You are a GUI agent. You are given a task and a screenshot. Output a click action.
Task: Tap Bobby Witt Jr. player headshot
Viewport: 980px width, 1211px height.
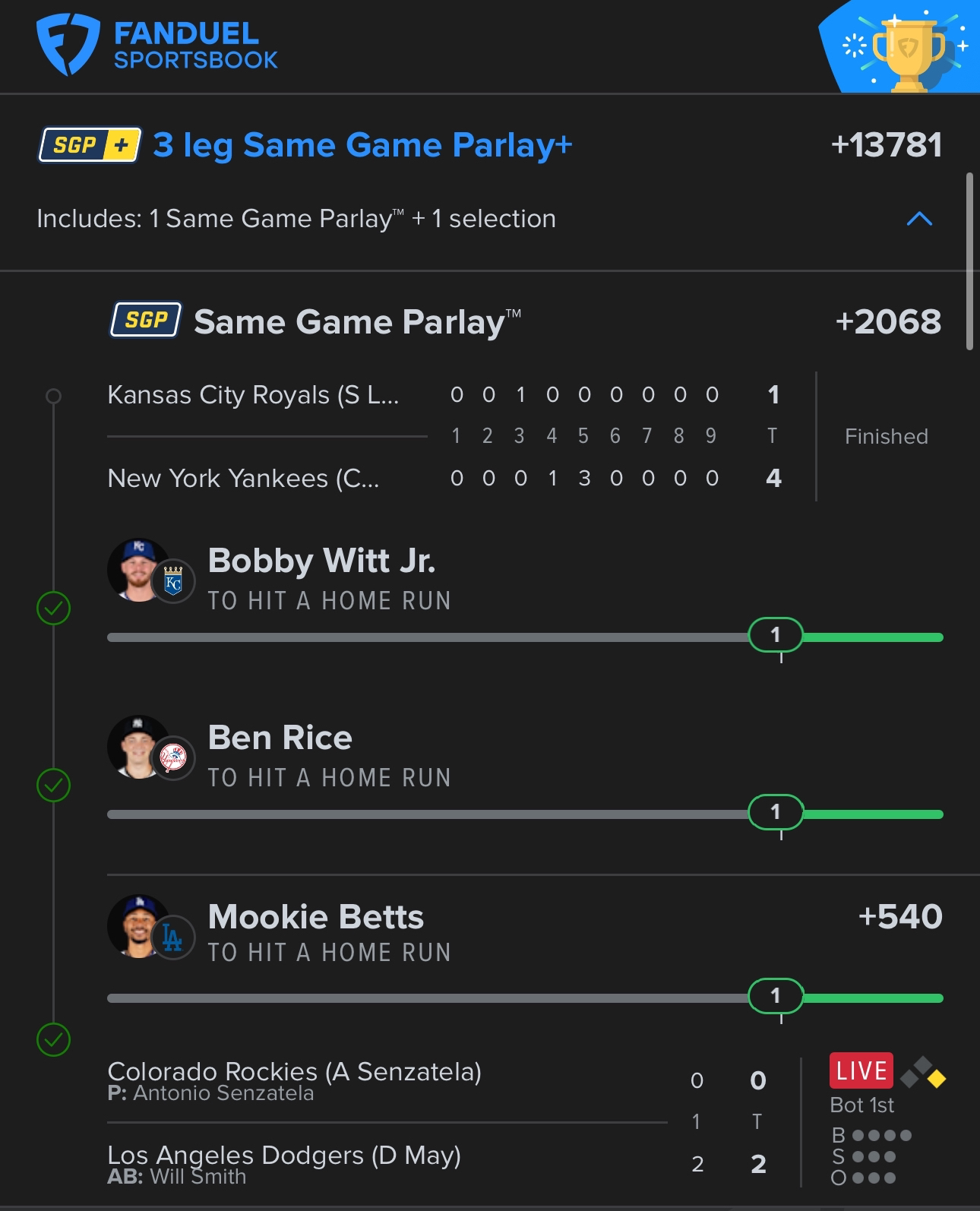tap(138, 570)
